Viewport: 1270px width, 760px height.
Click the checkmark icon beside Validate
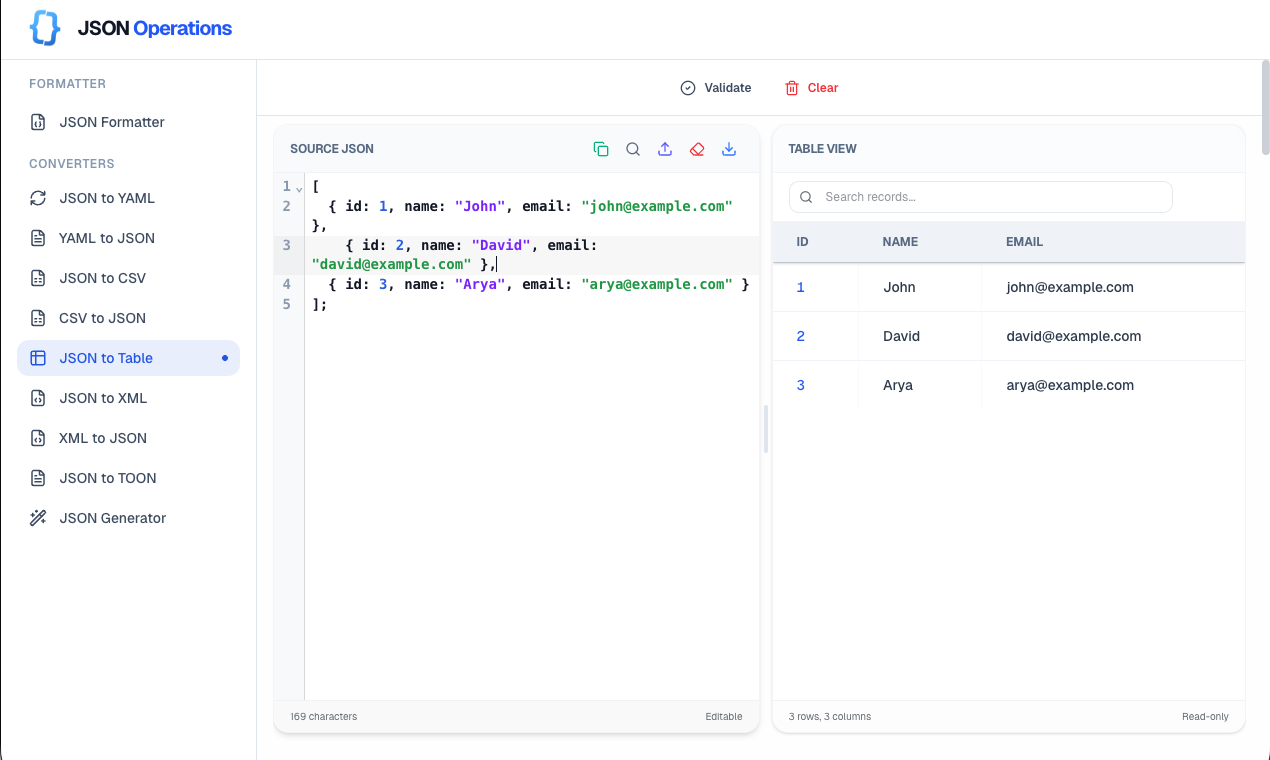coord(687,87)
